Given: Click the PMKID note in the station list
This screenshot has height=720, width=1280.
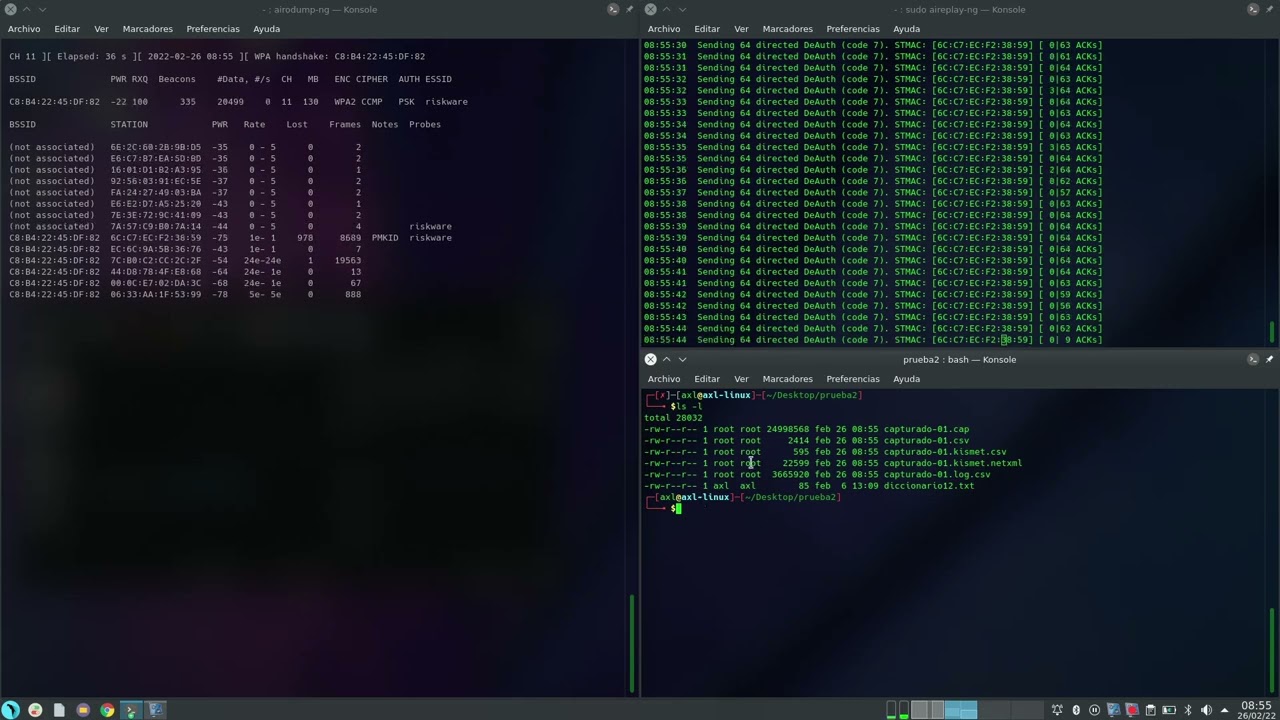Looking at the screenshot, I should (x=385, y=238).
